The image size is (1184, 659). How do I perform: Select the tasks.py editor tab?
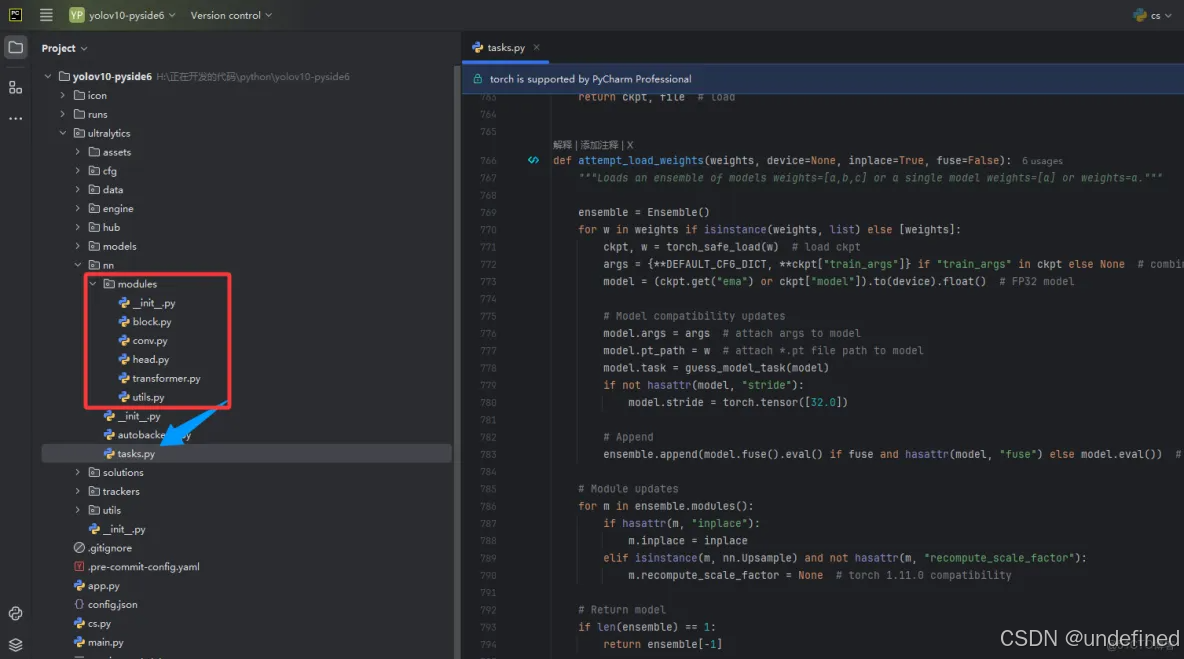(x=505, y=47)
